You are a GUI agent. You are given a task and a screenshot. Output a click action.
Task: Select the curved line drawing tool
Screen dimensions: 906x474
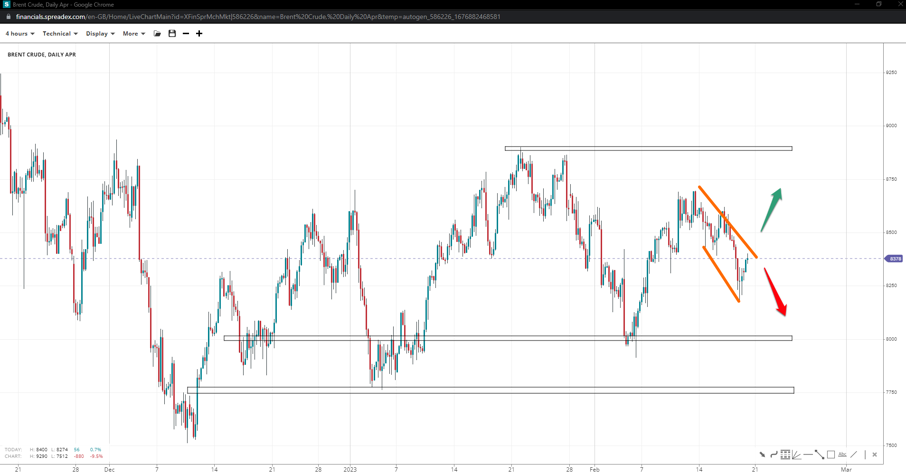click(774, 455)
